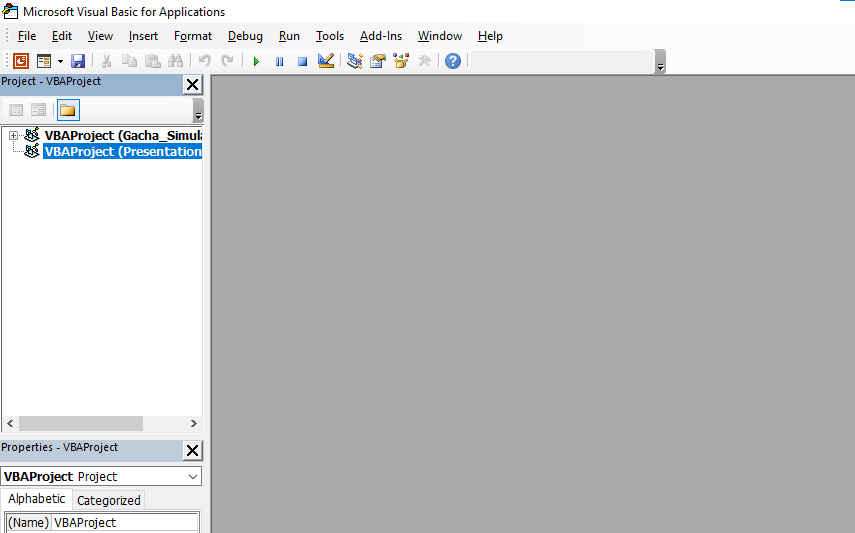Click the Undo arrow icon
Viewport: 855px width, 533px height.
204,61
